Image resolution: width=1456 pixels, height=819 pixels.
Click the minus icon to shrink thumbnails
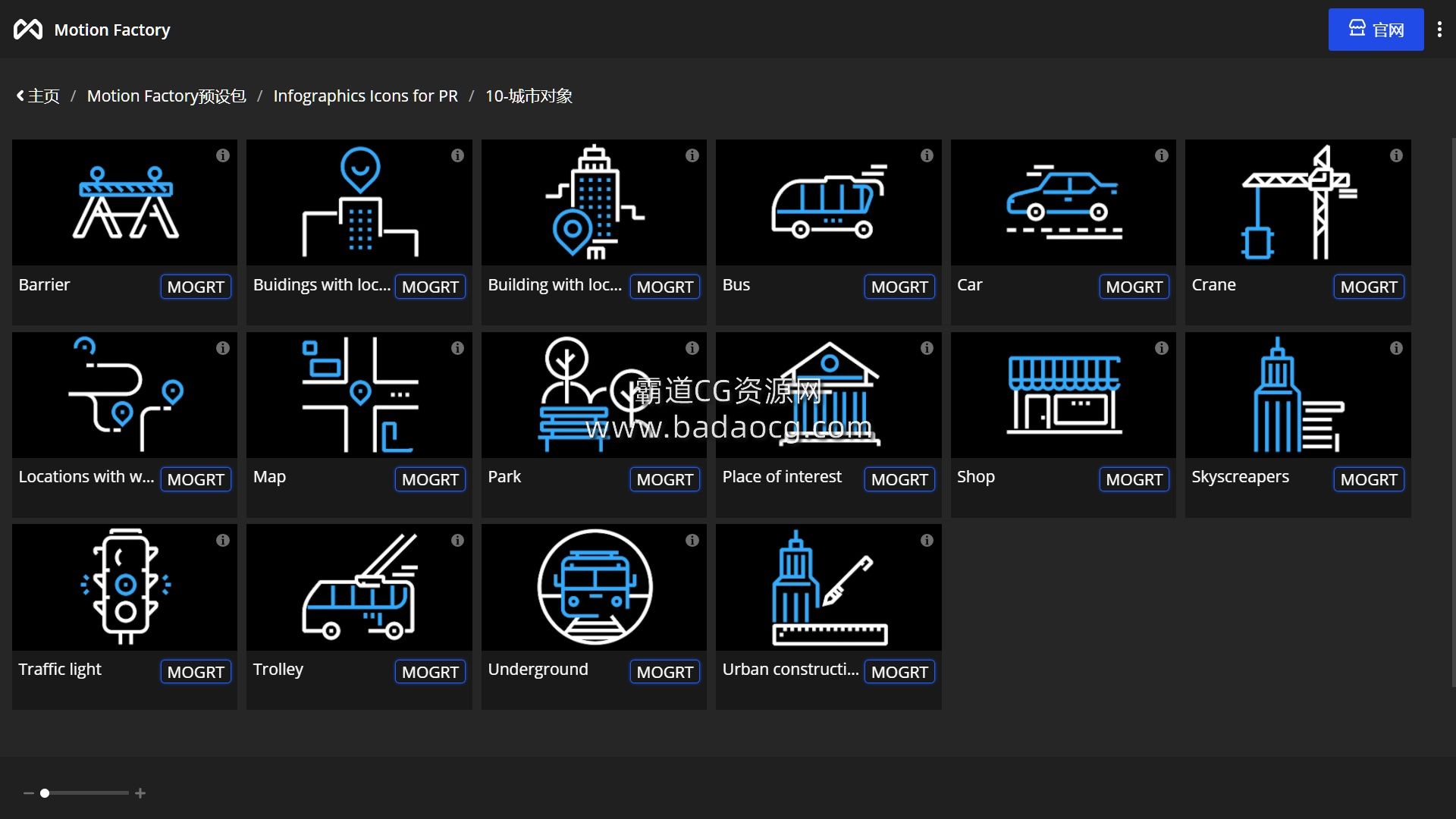(28, 793)
